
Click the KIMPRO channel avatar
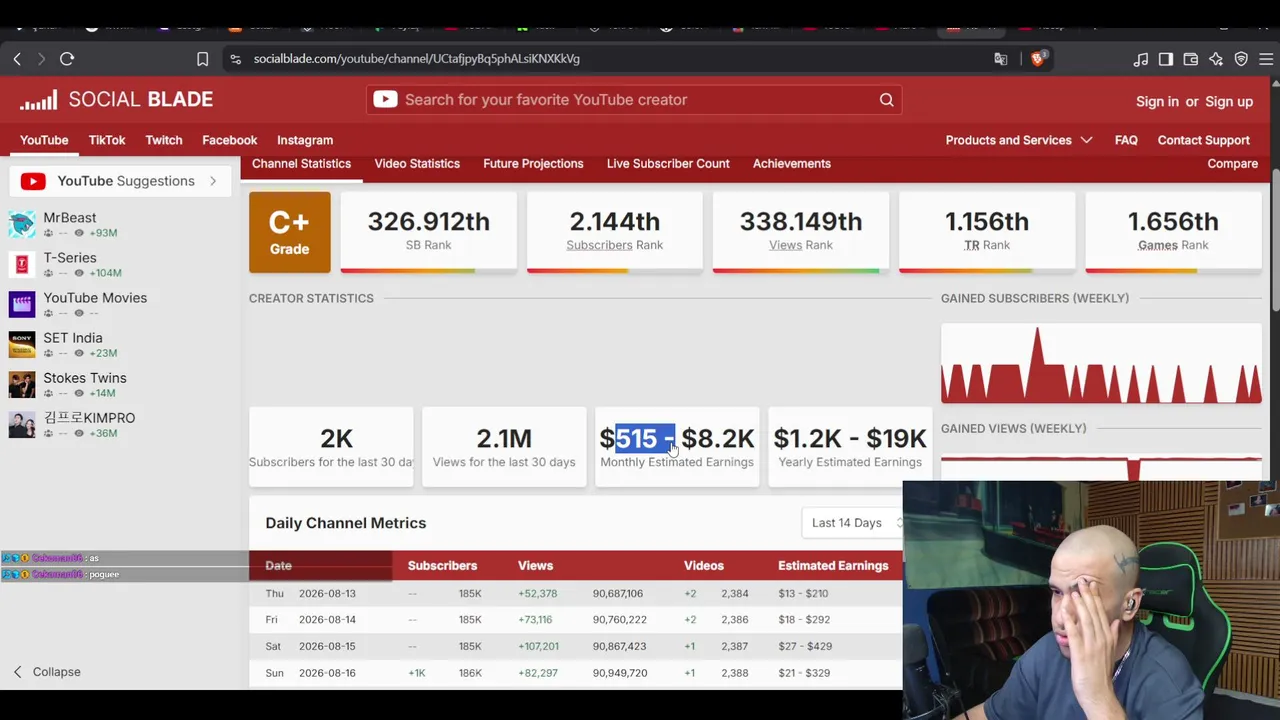point(22,424)
